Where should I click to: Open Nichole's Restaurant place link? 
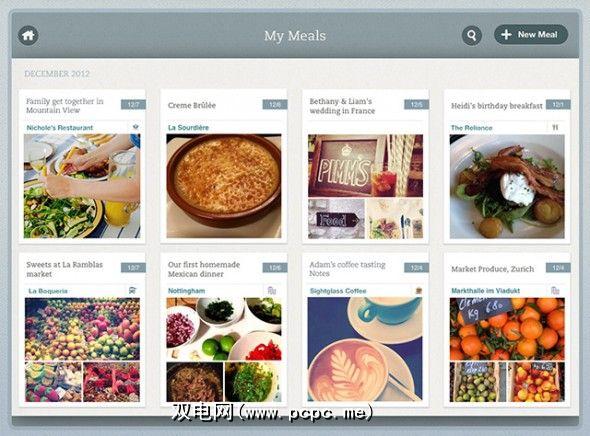point(59,128)
